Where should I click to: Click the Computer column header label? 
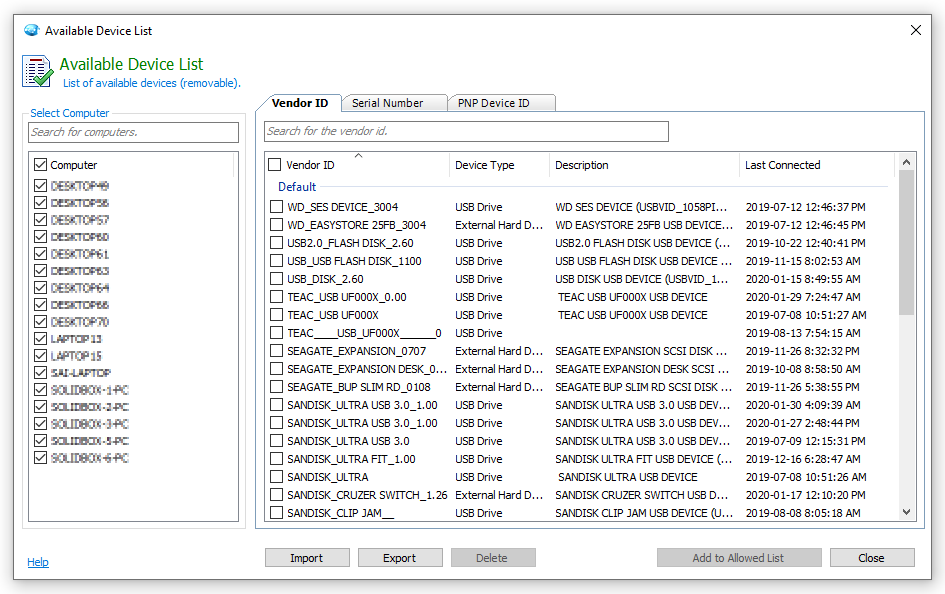point(74,164)
